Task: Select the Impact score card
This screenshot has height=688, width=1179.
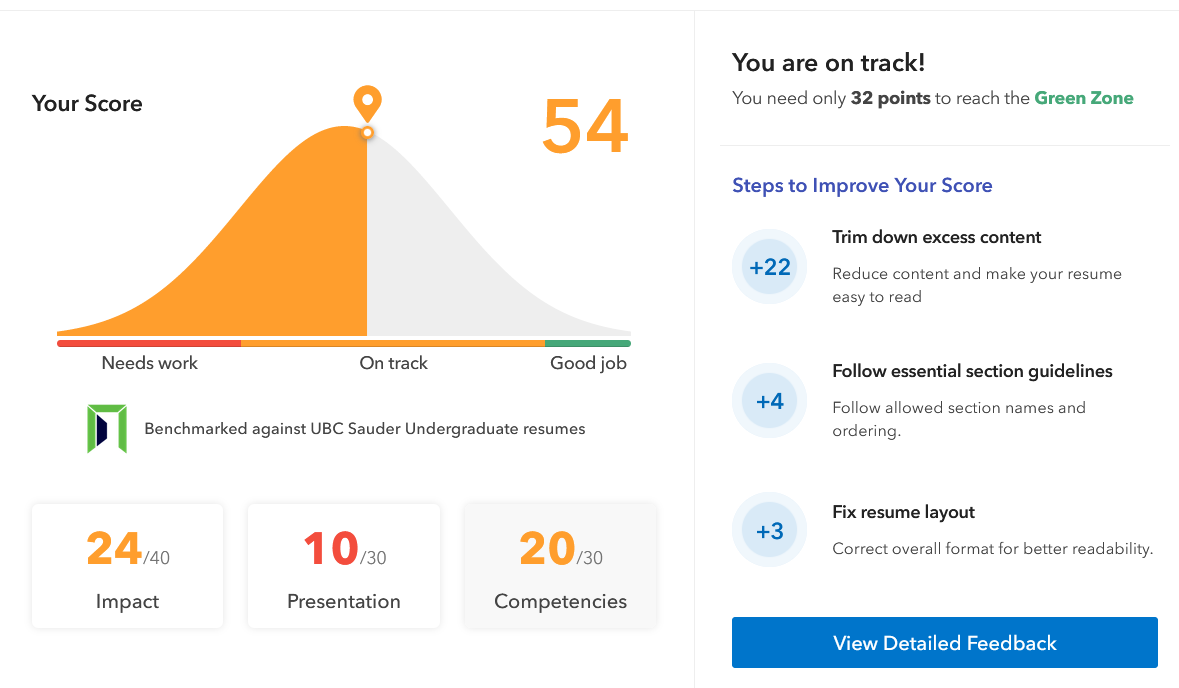Action: coord(127,566)
